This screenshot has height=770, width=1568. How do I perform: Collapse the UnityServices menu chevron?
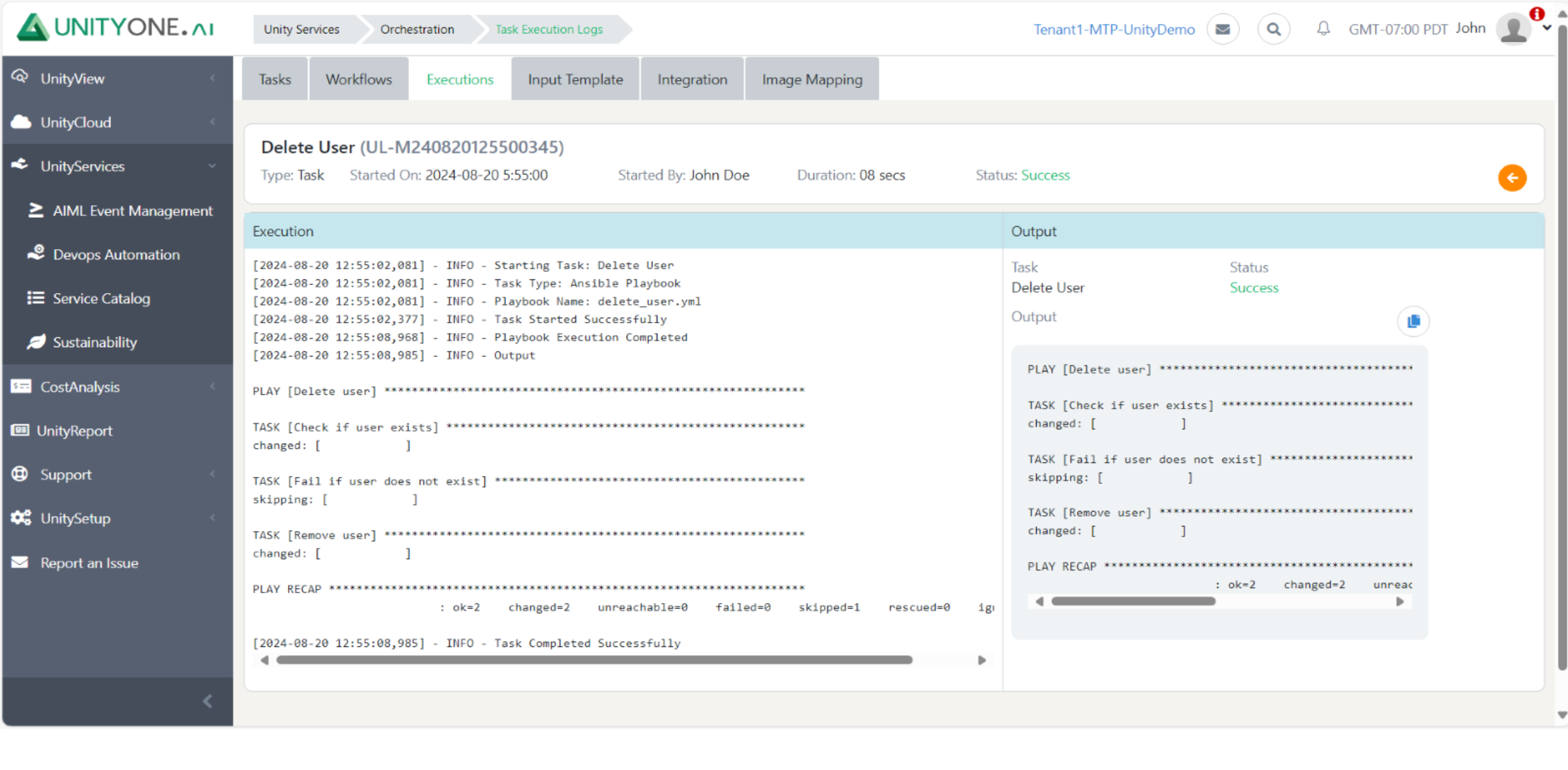coord(213,166)
